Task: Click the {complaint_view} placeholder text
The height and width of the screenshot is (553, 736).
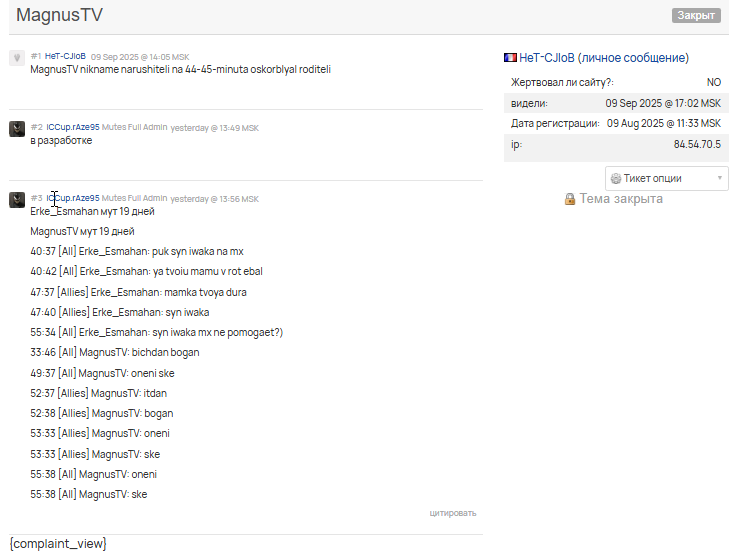Action: pos(58,544)
